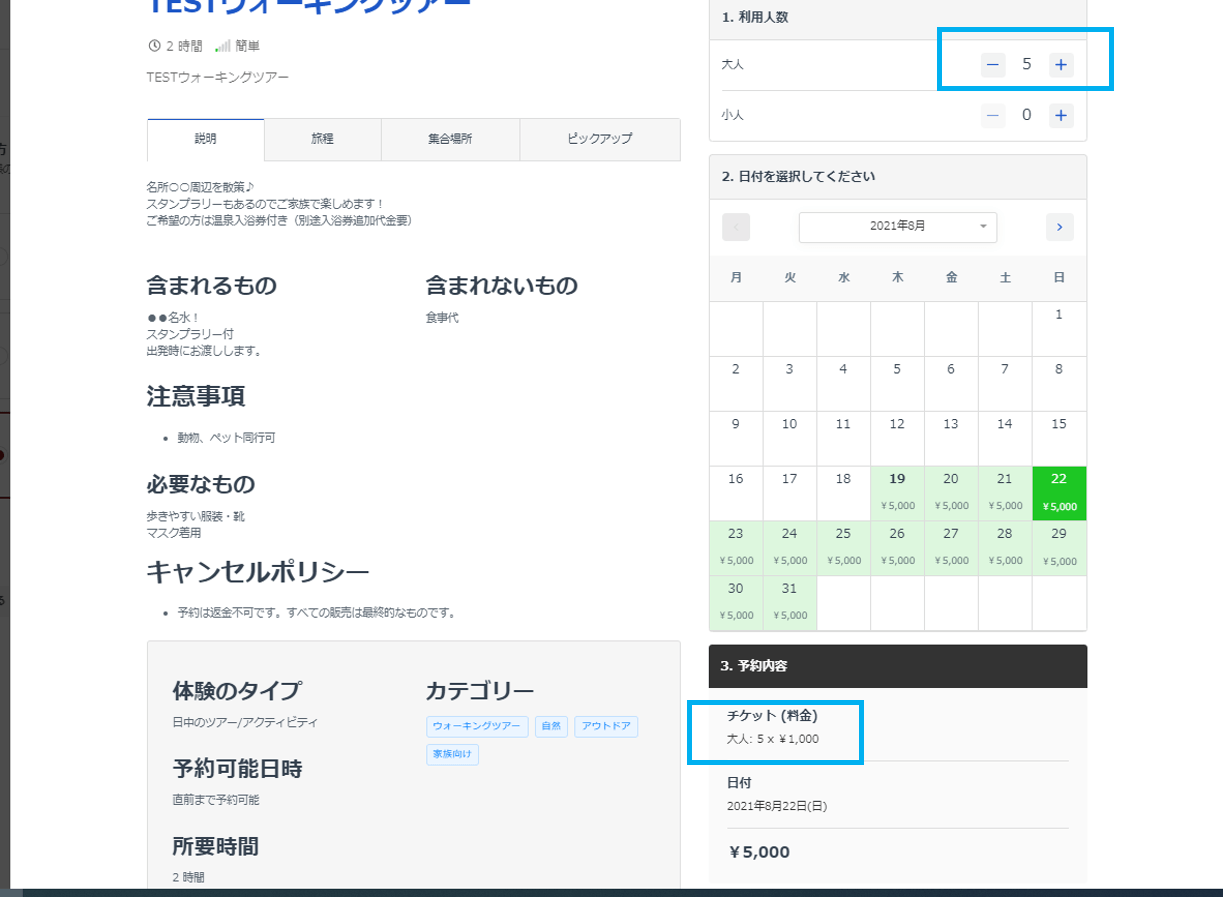Click the ウォーキングツアー category tag
Screen dimensions: 1223x897
(477, 727)
